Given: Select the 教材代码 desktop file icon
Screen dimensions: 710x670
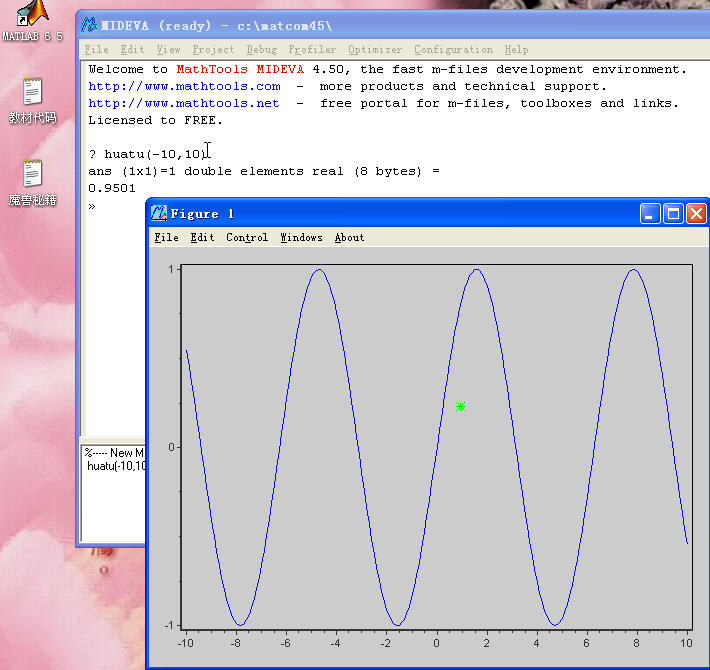Looking at the screenshot, I should coord(32,100).
